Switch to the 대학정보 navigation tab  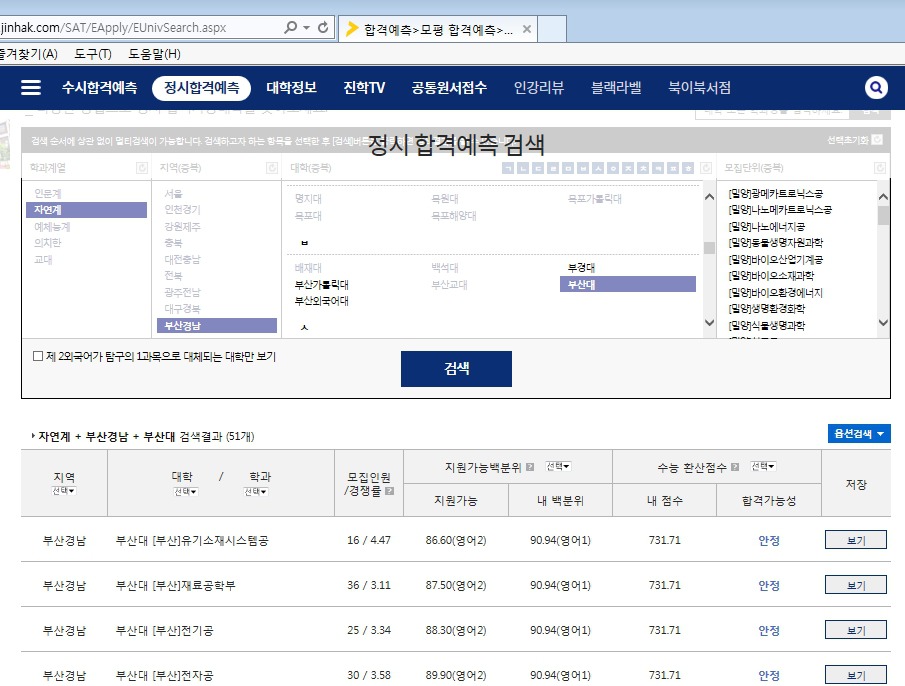click(291, 88)
